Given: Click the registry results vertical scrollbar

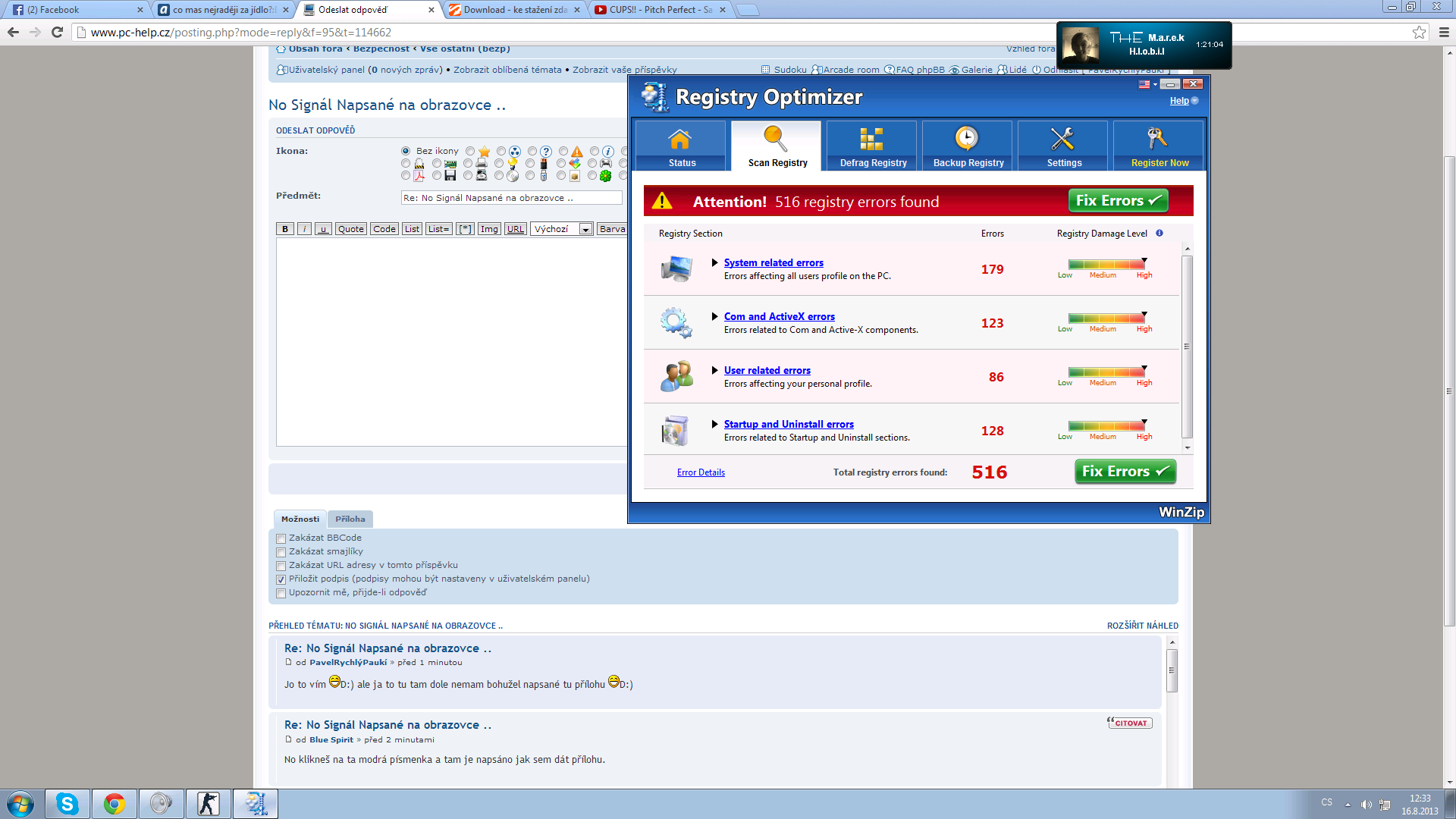Looking at the screenshot, I should click(1187, 347).
